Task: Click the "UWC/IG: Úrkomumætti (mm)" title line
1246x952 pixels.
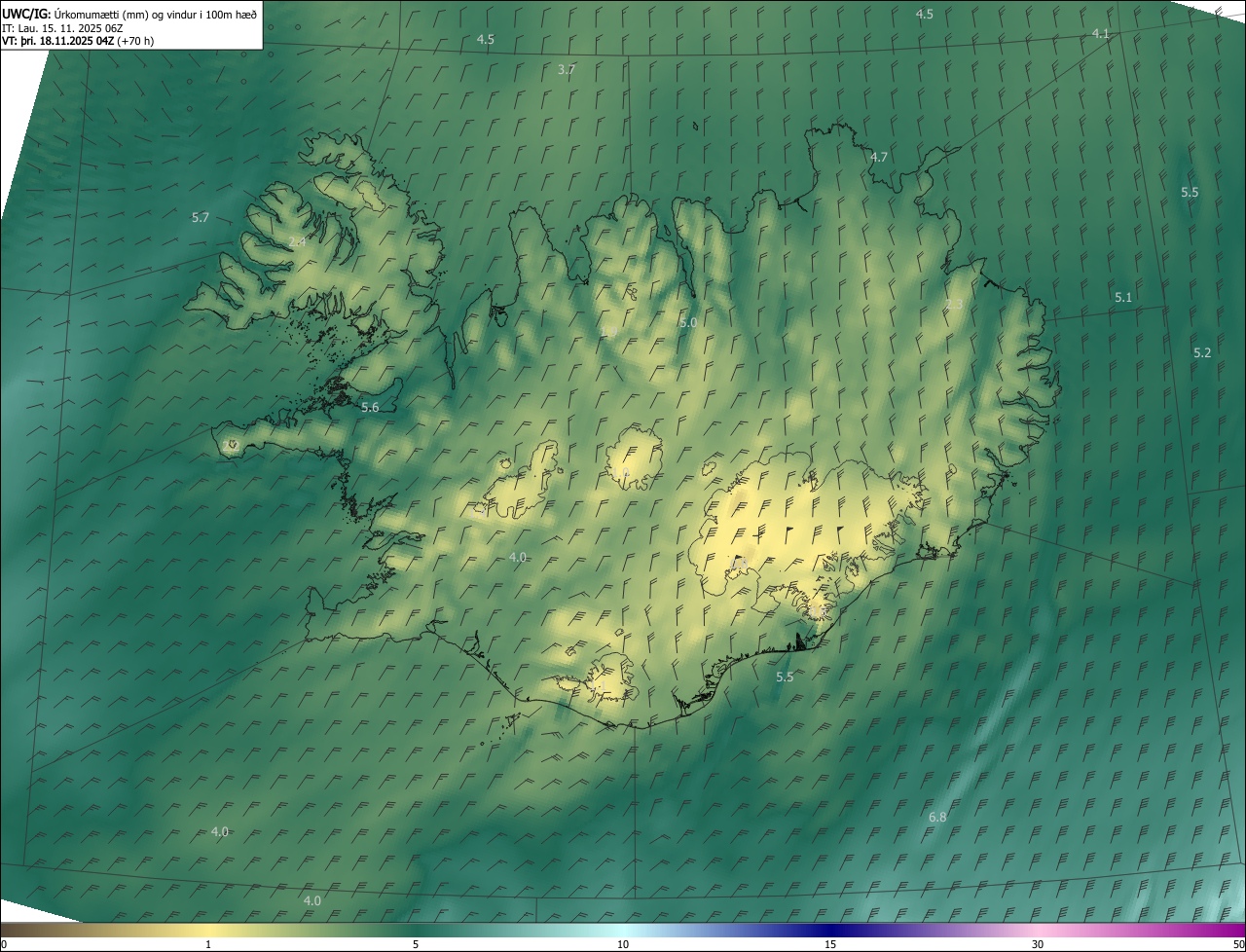Action: coord(129,14)
